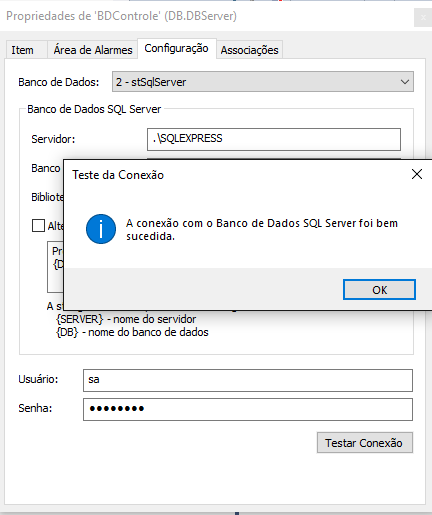Click the {DB} nome do banco text

(x=132, y=332)
